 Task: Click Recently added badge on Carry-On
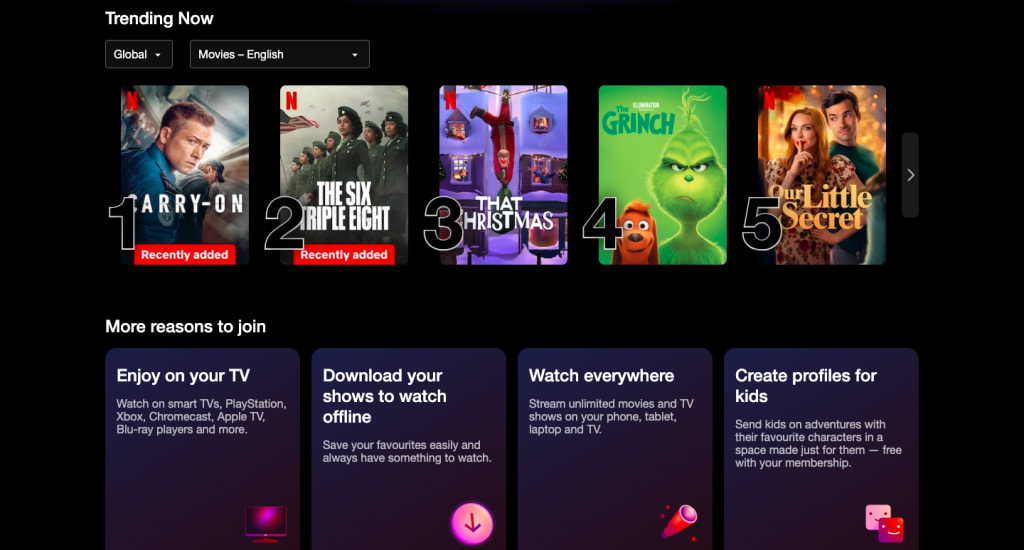[185, 255]
